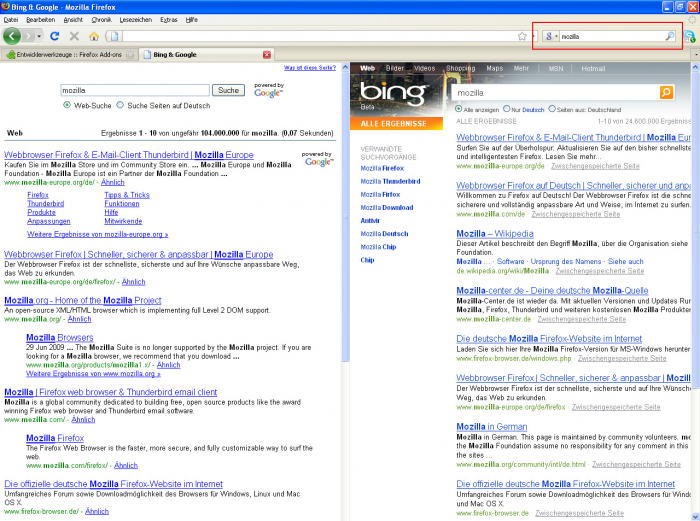The width and height of the screenshot is (700, 521).
Task: Open the Hilfe menu
Action: [192, 20]
